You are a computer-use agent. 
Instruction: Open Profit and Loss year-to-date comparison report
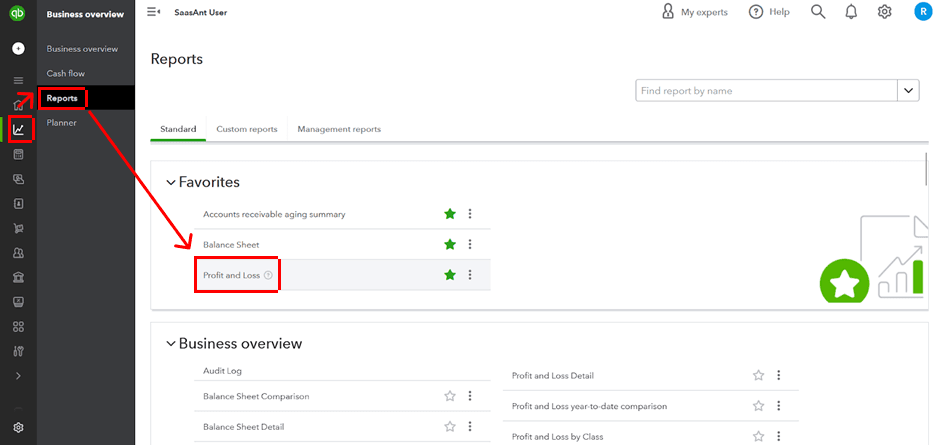pos(589,407)
